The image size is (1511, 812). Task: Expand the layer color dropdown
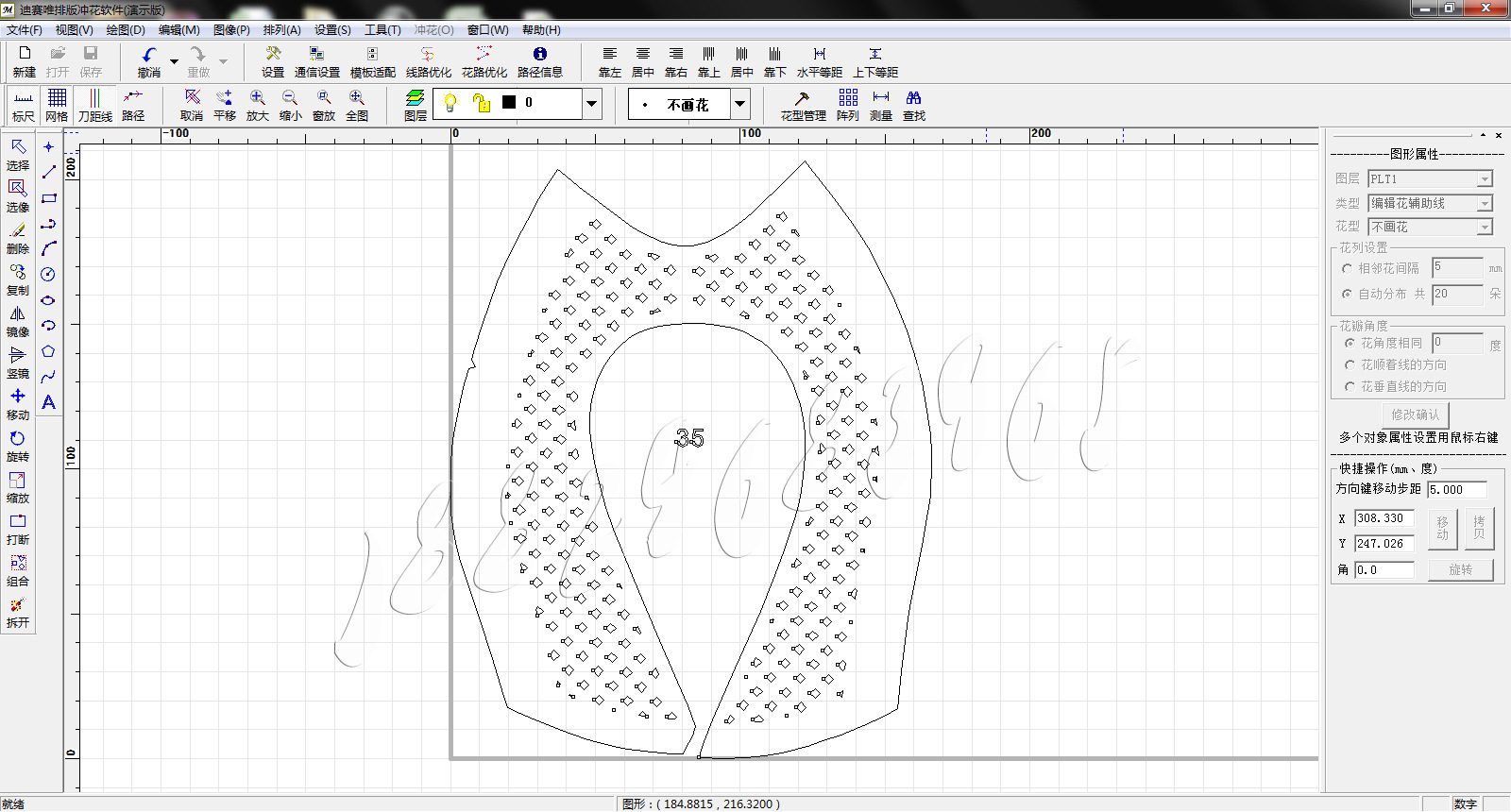coord(592,104)
